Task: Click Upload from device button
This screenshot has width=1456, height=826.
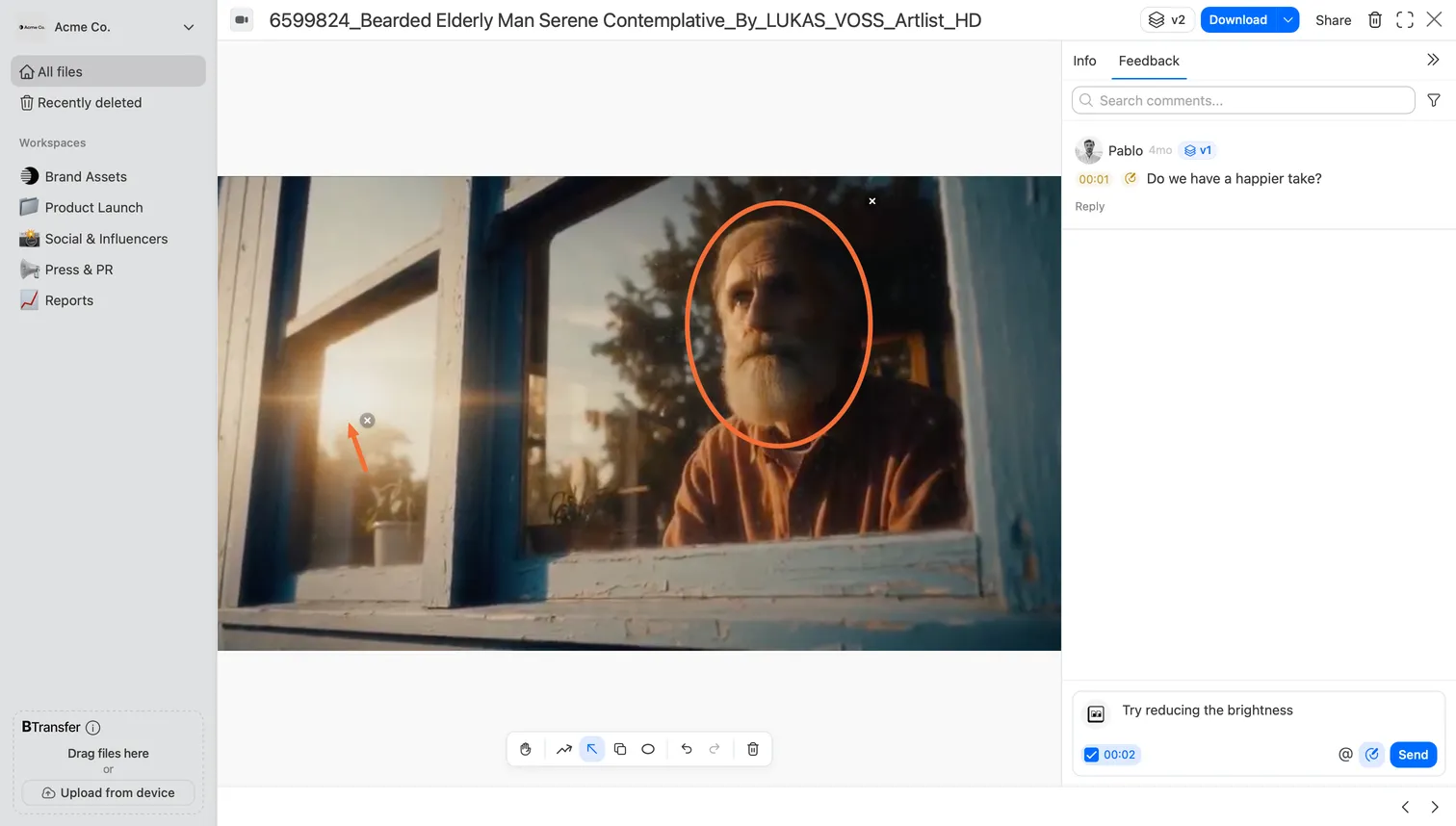Action: [109, 793]
